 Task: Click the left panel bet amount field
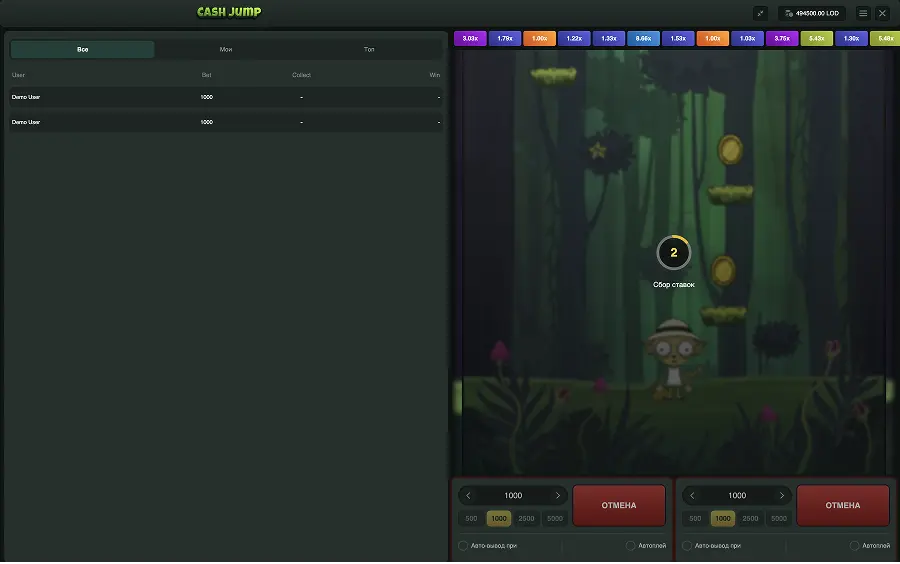pos(513,495)
